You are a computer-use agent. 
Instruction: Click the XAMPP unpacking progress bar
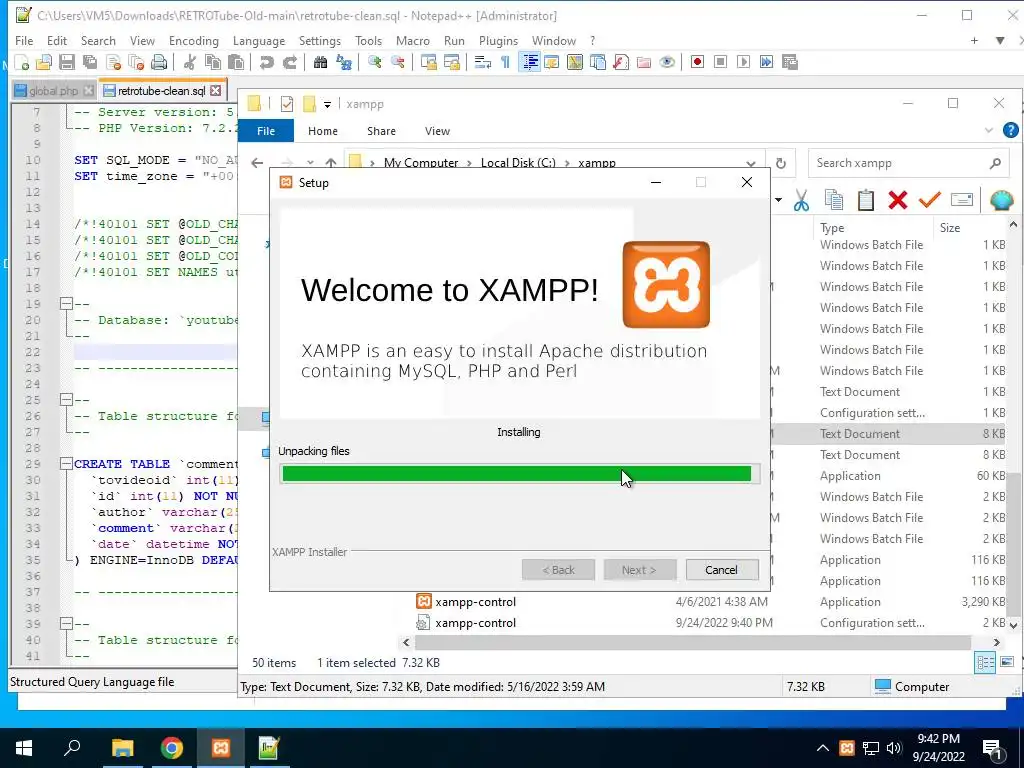pyautogui.click(x=519, y=474)
